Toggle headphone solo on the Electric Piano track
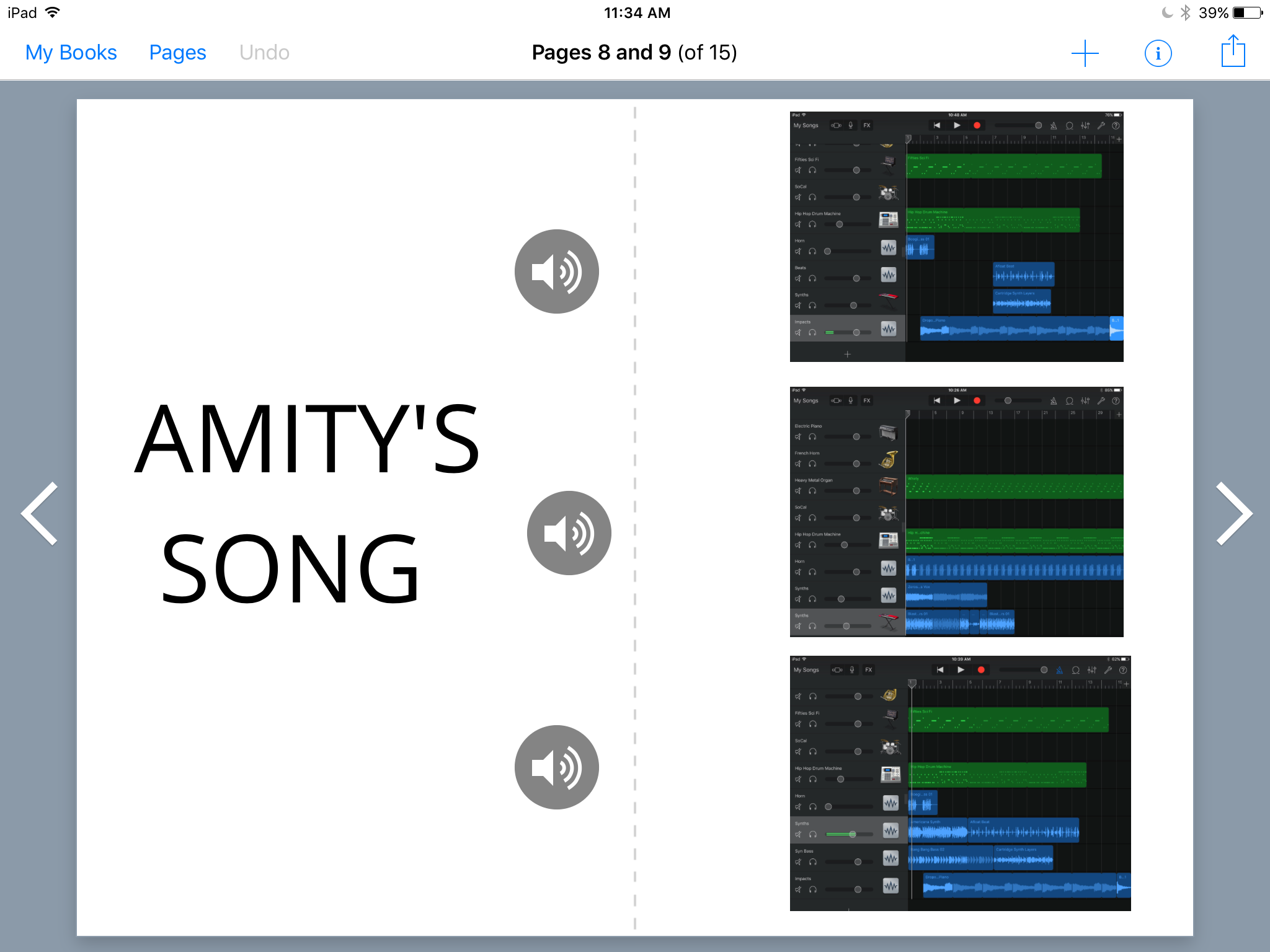The height and width of the screenshot is (952, 1270). click(812, 437)
